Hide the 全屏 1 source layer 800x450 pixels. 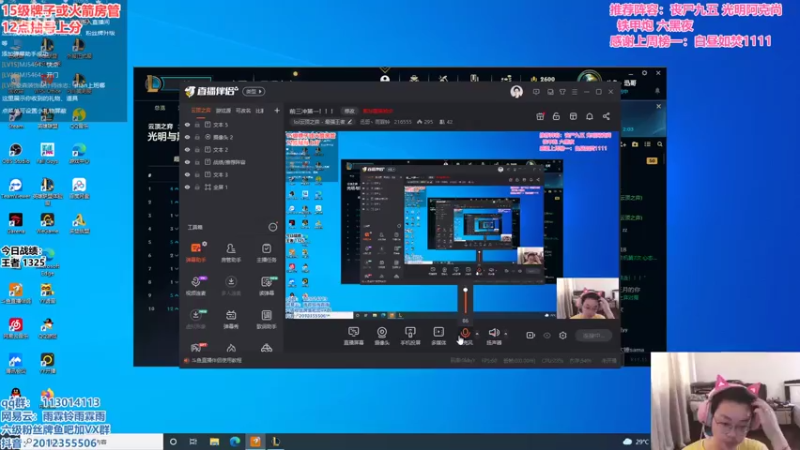click(188, 187)
